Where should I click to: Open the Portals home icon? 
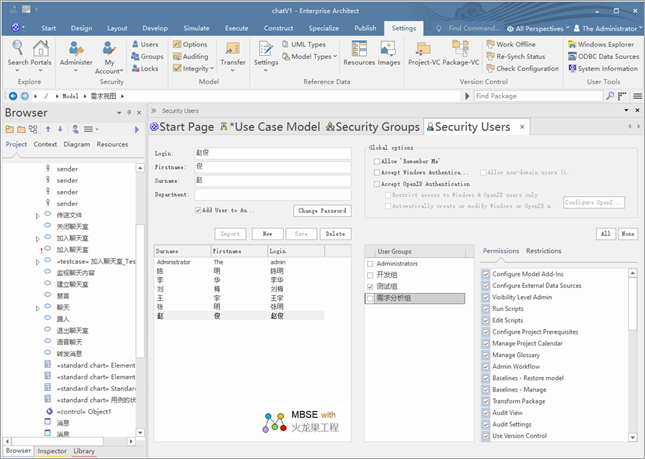click(x=41, y=54)
